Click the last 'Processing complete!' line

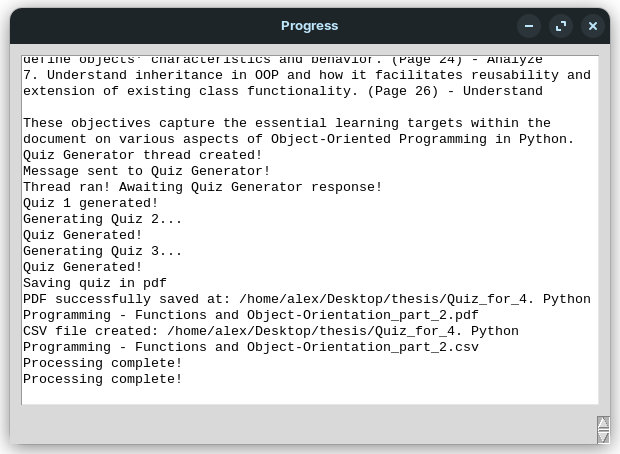[102, 379]
